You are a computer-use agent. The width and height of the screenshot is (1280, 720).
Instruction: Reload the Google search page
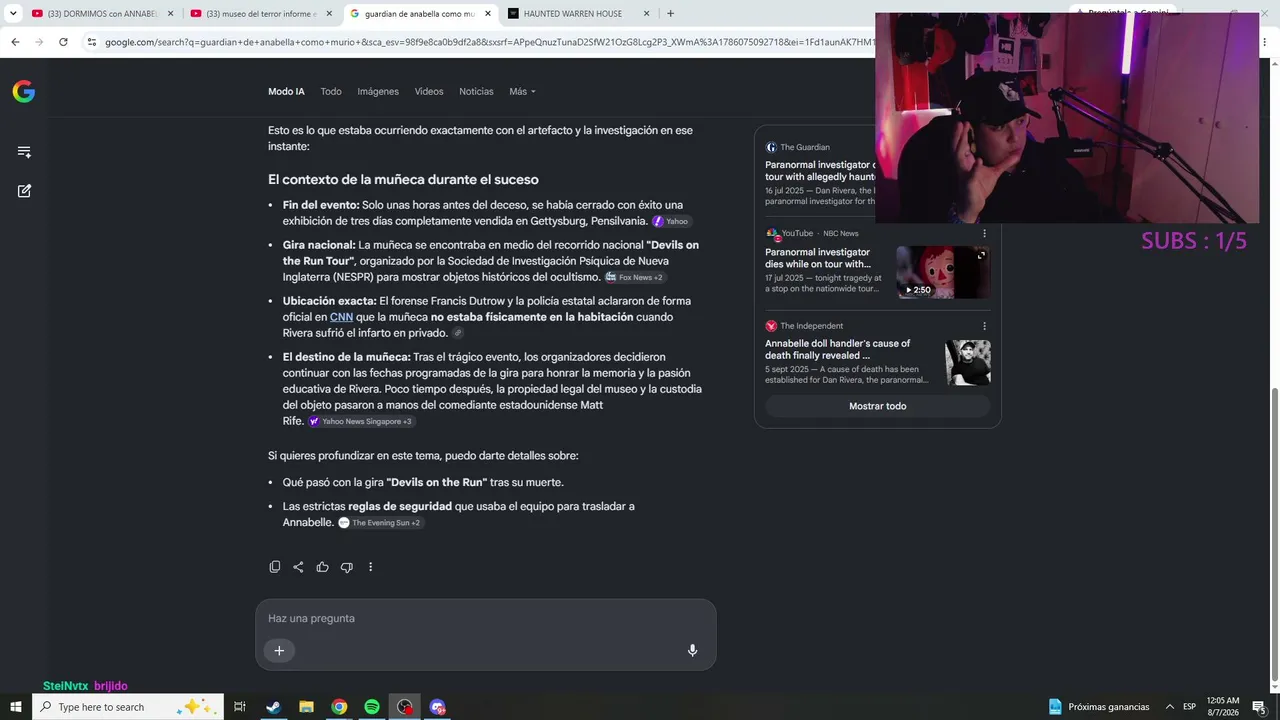[x=63, y=42]
